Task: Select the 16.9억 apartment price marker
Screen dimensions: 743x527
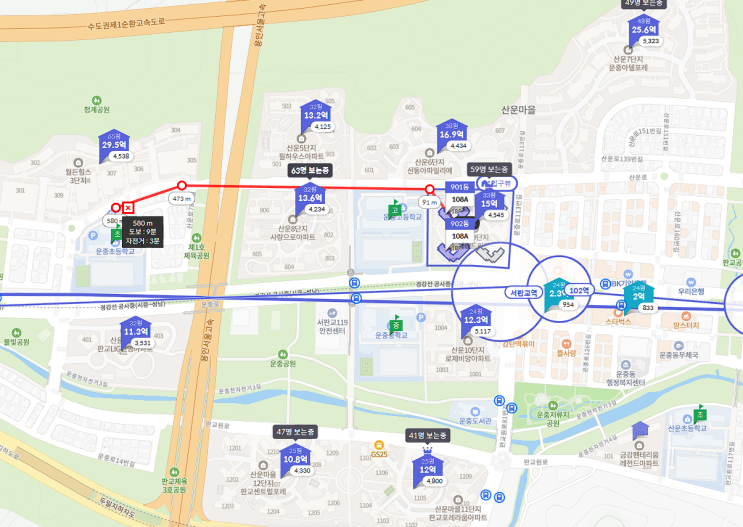Action: click(x=452, y=135)
